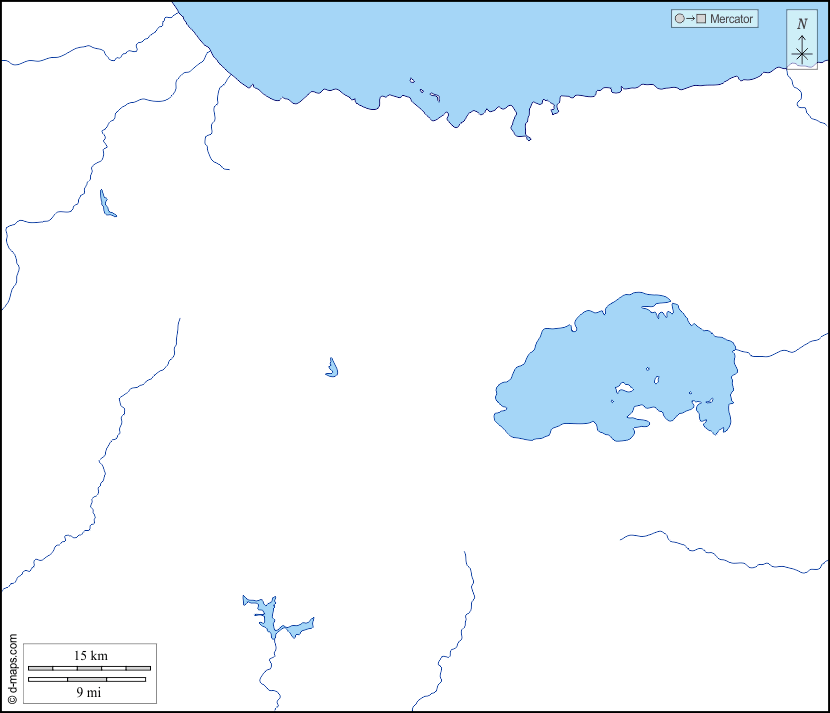
Task: Click the narrow inlet on the sea coast
Action: (519, 123)
